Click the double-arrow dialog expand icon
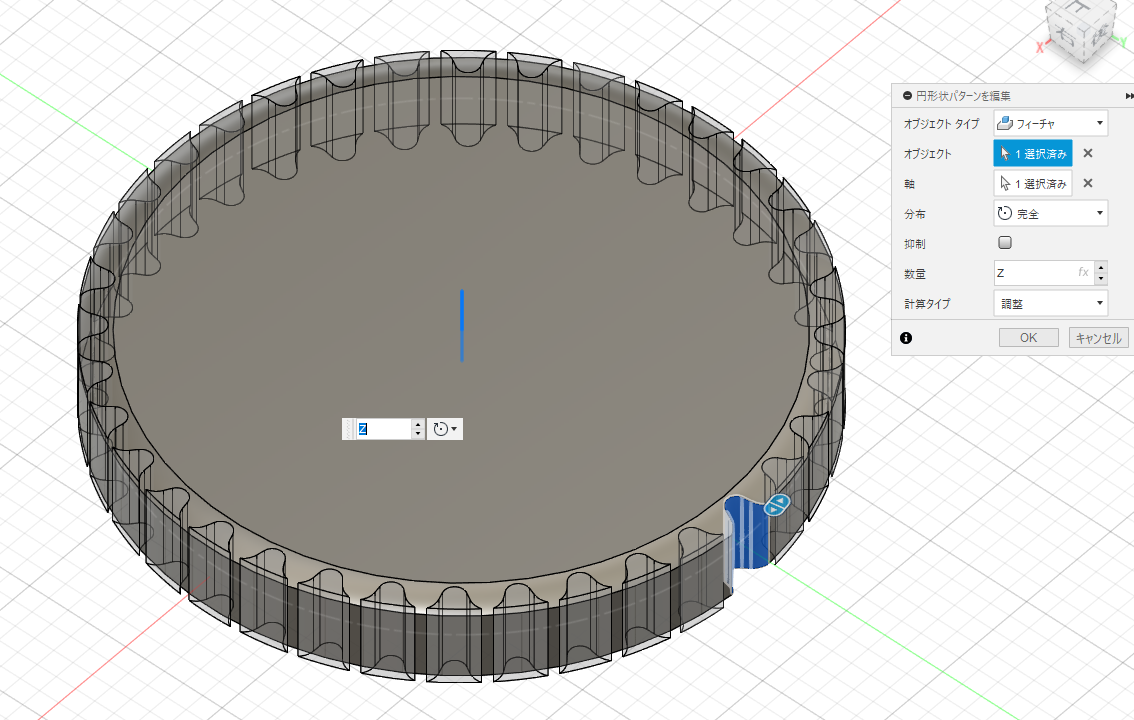The height and width of the screenshot is (720, 1134). (1129, 96)
